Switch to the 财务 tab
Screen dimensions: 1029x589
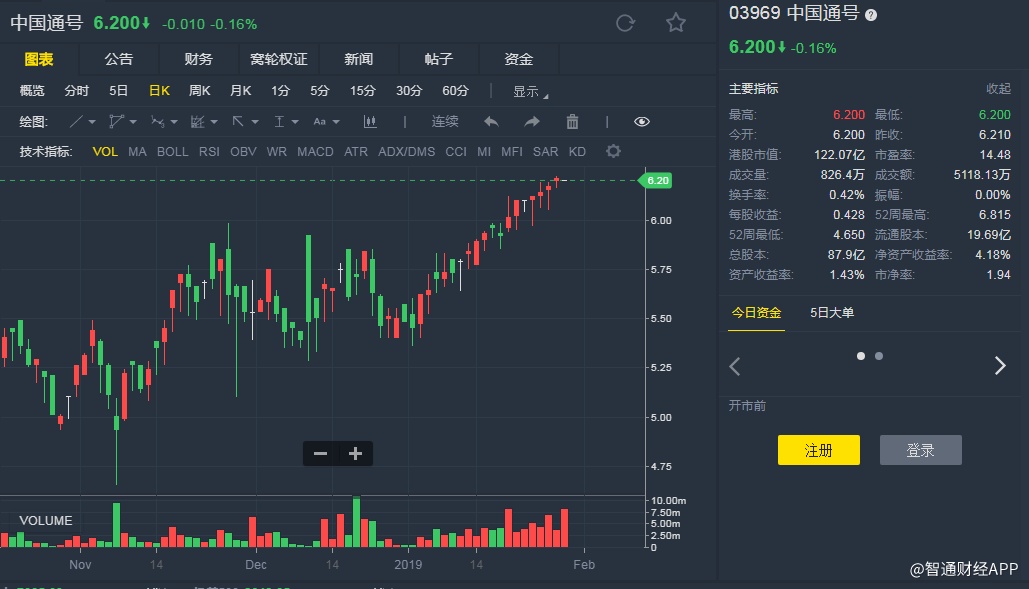[x=198, y=59]
